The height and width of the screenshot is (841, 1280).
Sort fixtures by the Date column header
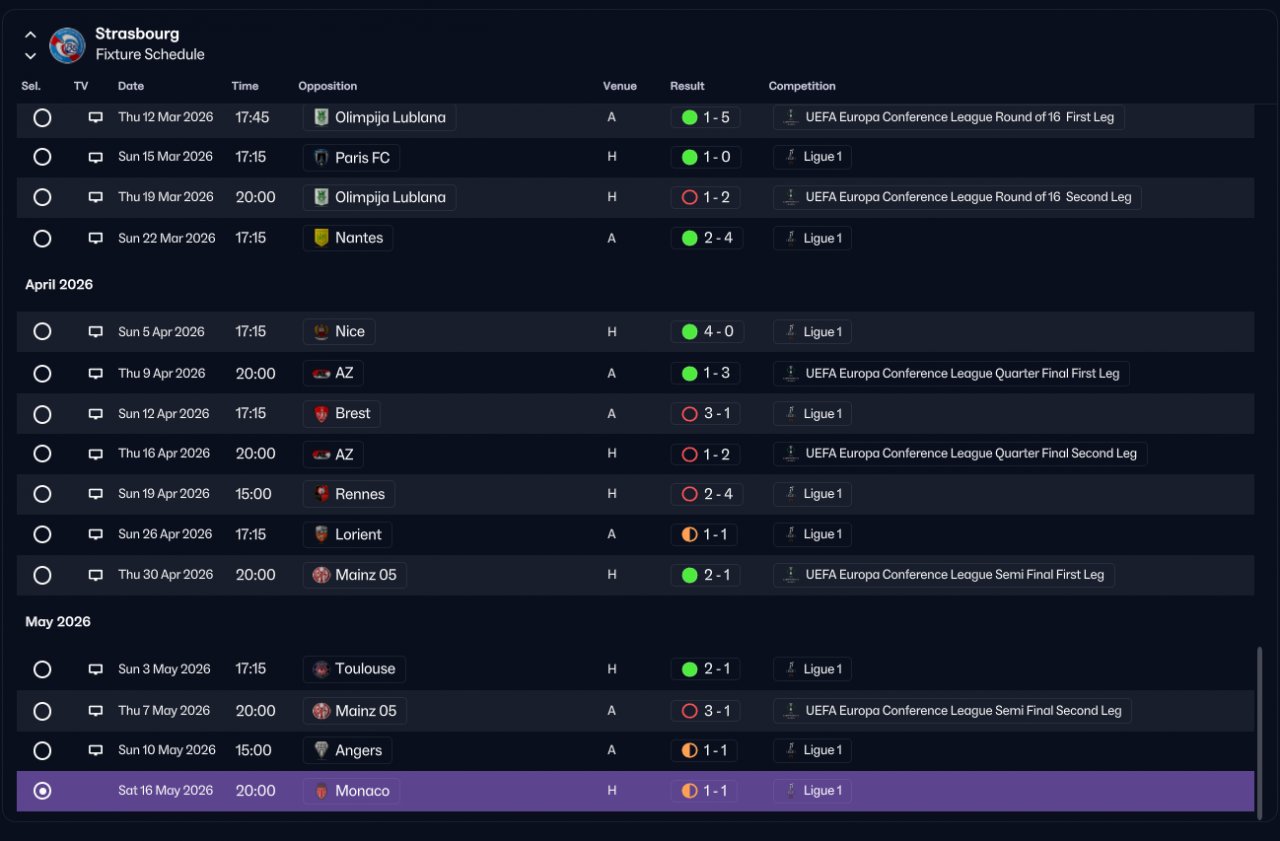coord(131,86)
